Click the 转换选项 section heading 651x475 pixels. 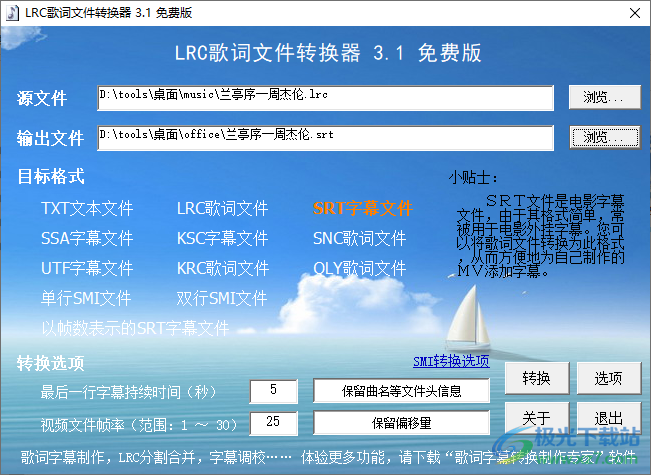click(51, 363)
